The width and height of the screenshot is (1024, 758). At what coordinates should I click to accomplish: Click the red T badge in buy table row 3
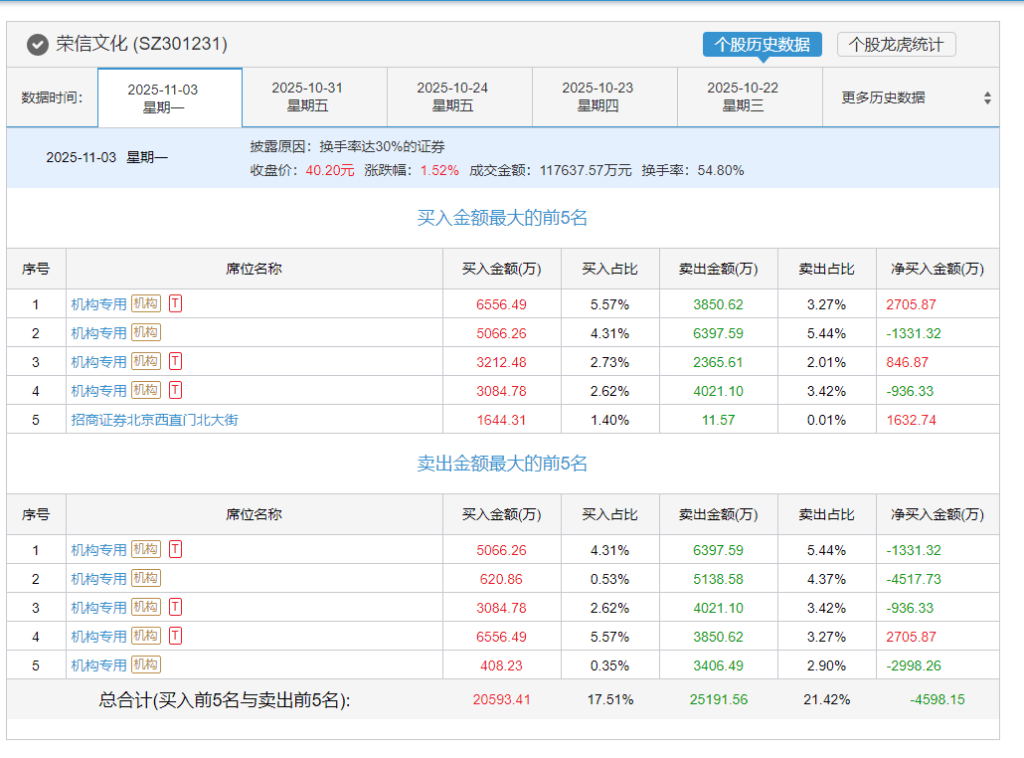coord(175,361)
